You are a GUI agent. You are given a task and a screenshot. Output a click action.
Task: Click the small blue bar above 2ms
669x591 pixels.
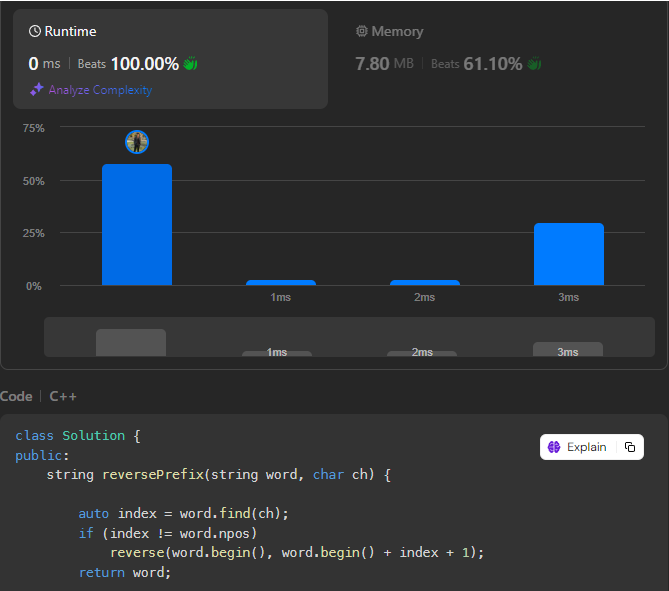point(425,283)
